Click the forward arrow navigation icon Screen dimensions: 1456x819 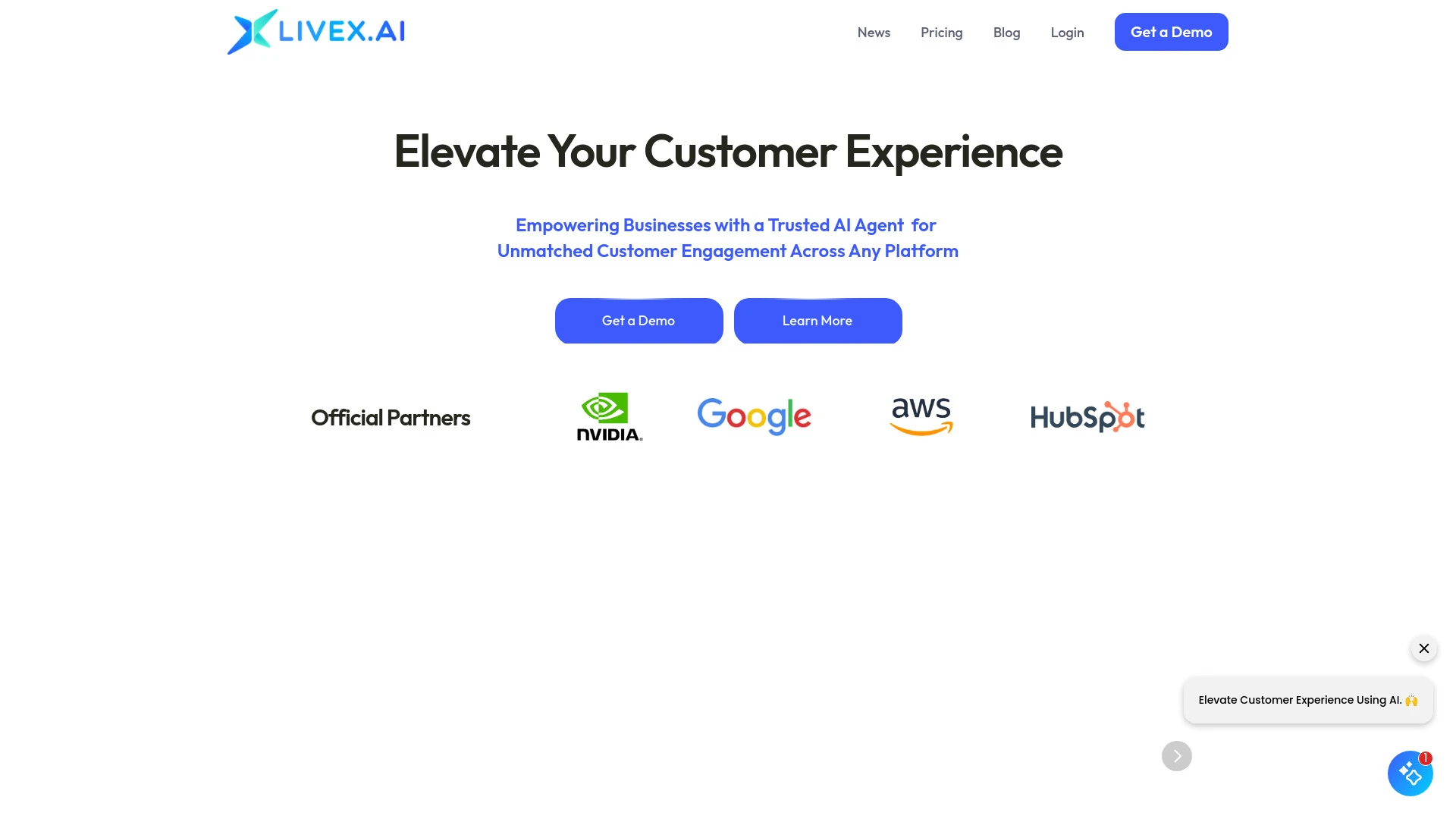point(1177,756)
